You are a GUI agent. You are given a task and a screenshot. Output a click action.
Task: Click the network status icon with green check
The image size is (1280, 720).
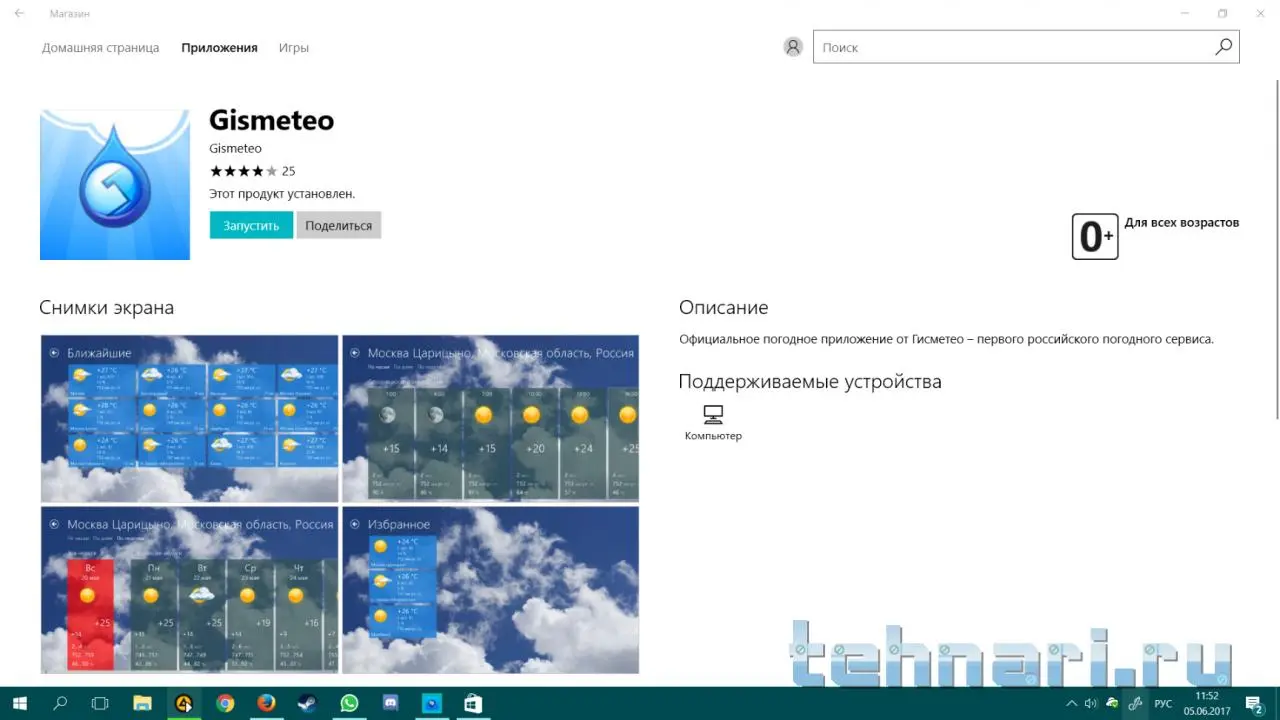coord(1112,703)
